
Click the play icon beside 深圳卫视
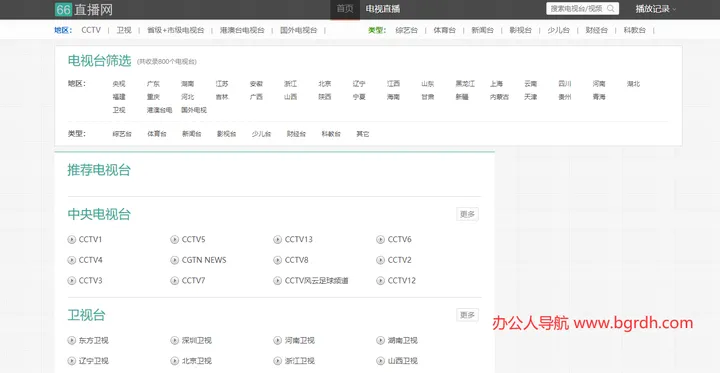[174, 340]
